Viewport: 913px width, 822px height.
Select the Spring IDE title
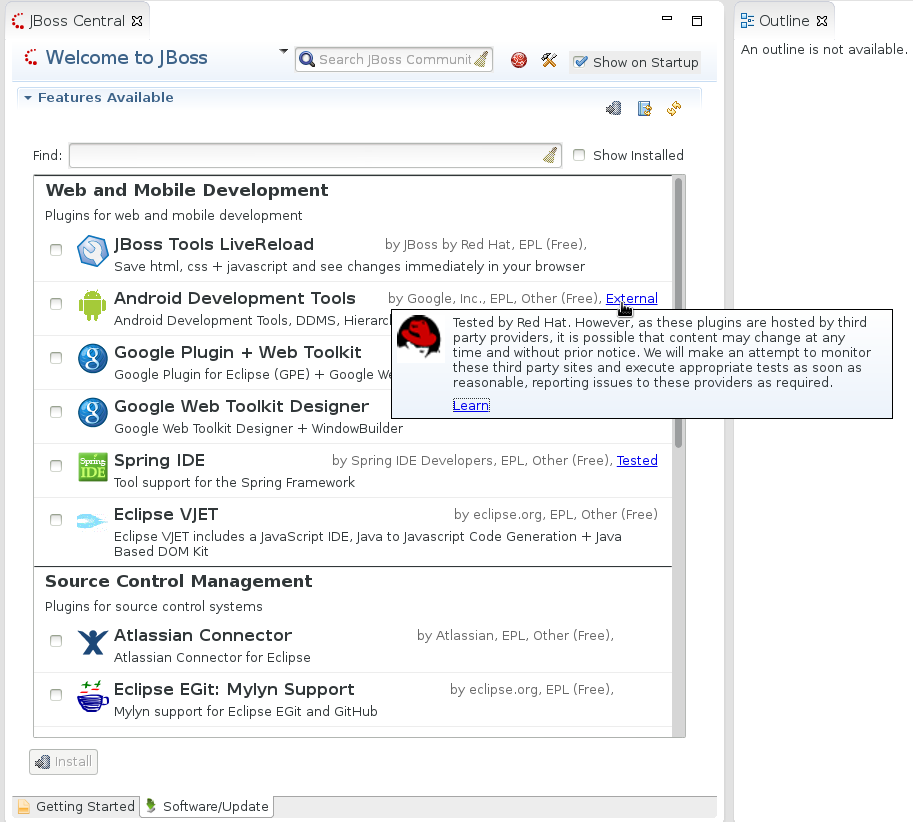point(160,460)
